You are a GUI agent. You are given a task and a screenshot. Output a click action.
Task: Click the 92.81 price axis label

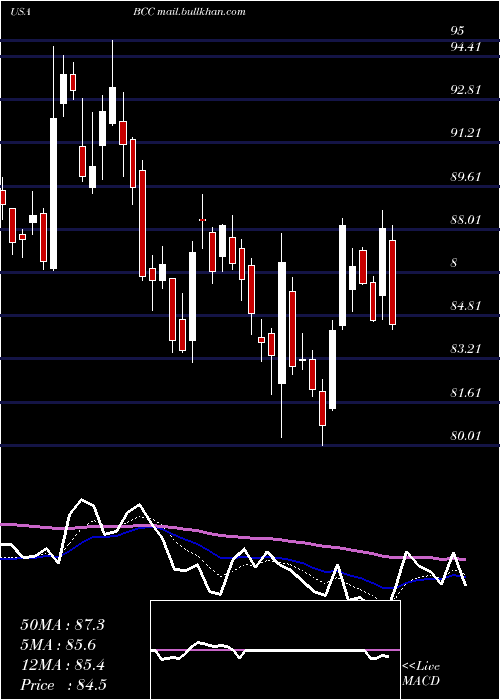pyautogui.click(x=466, y=89)
